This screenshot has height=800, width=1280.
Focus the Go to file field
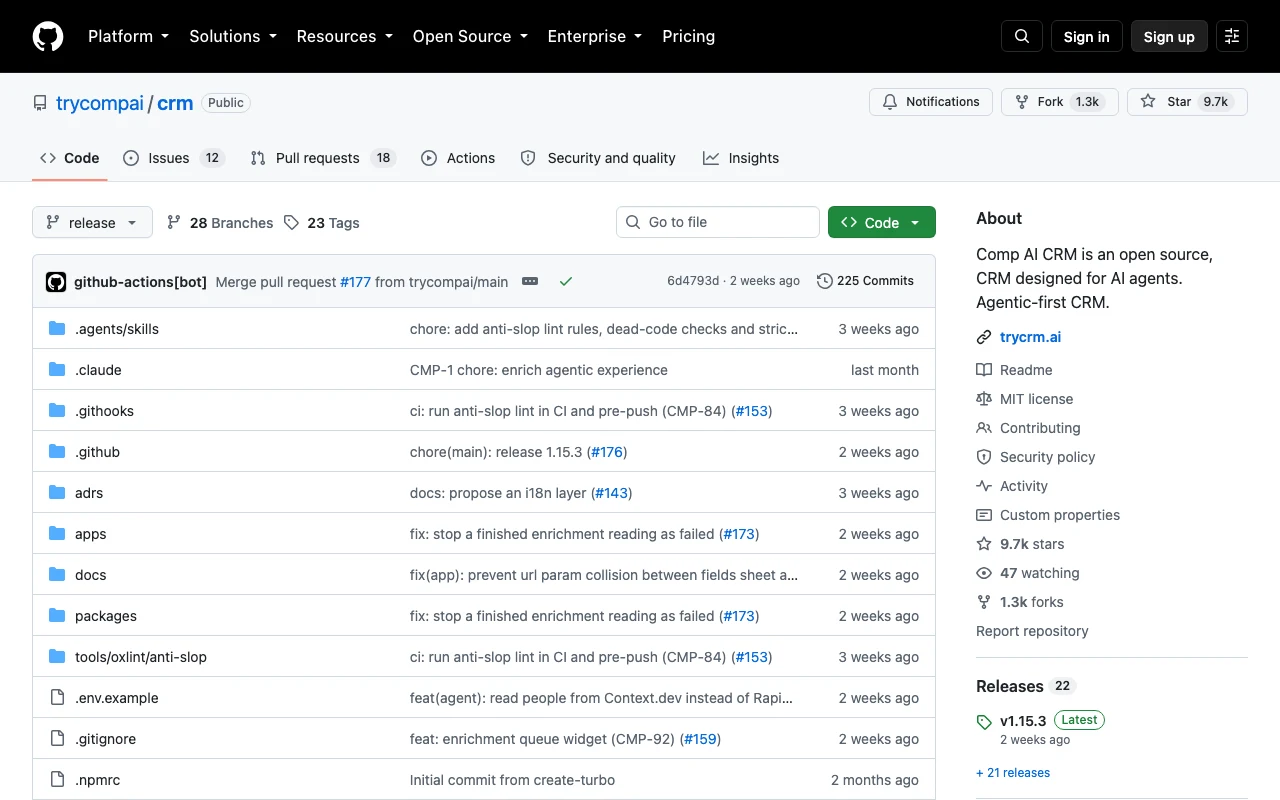tap(718, 222)
